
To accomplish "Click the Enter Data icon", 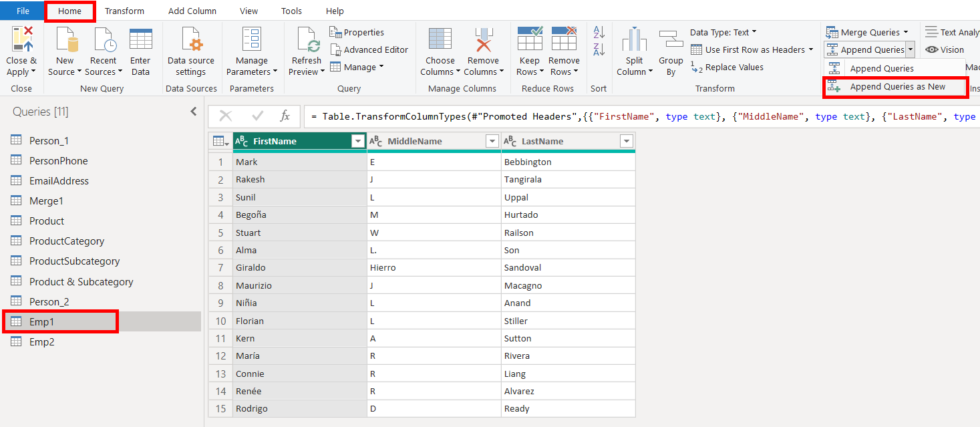I will (x=141, y=39).
